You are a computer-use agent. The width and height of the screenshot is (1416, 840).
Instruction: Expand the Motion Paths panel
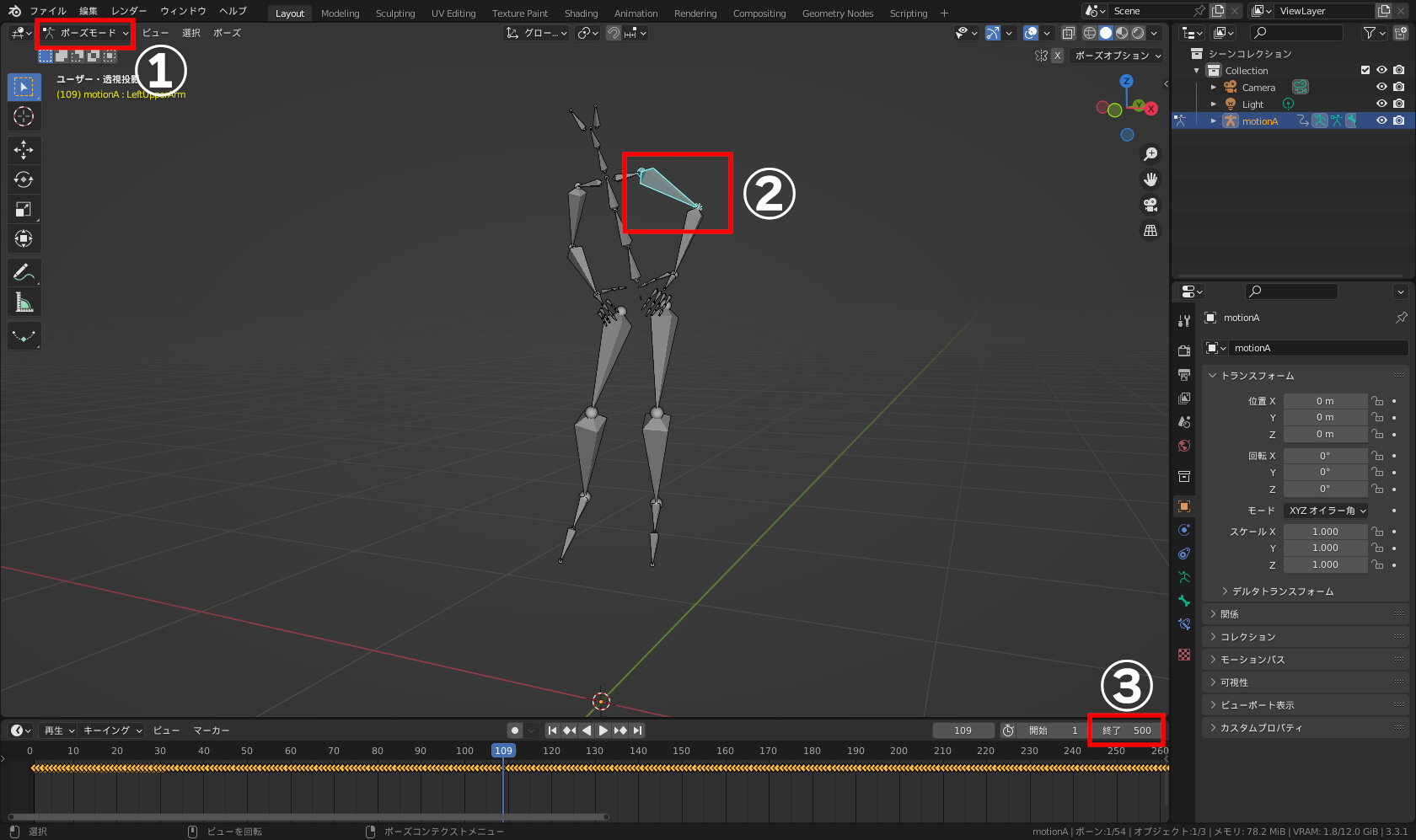pyautogui.click(x=1307, y=660)
